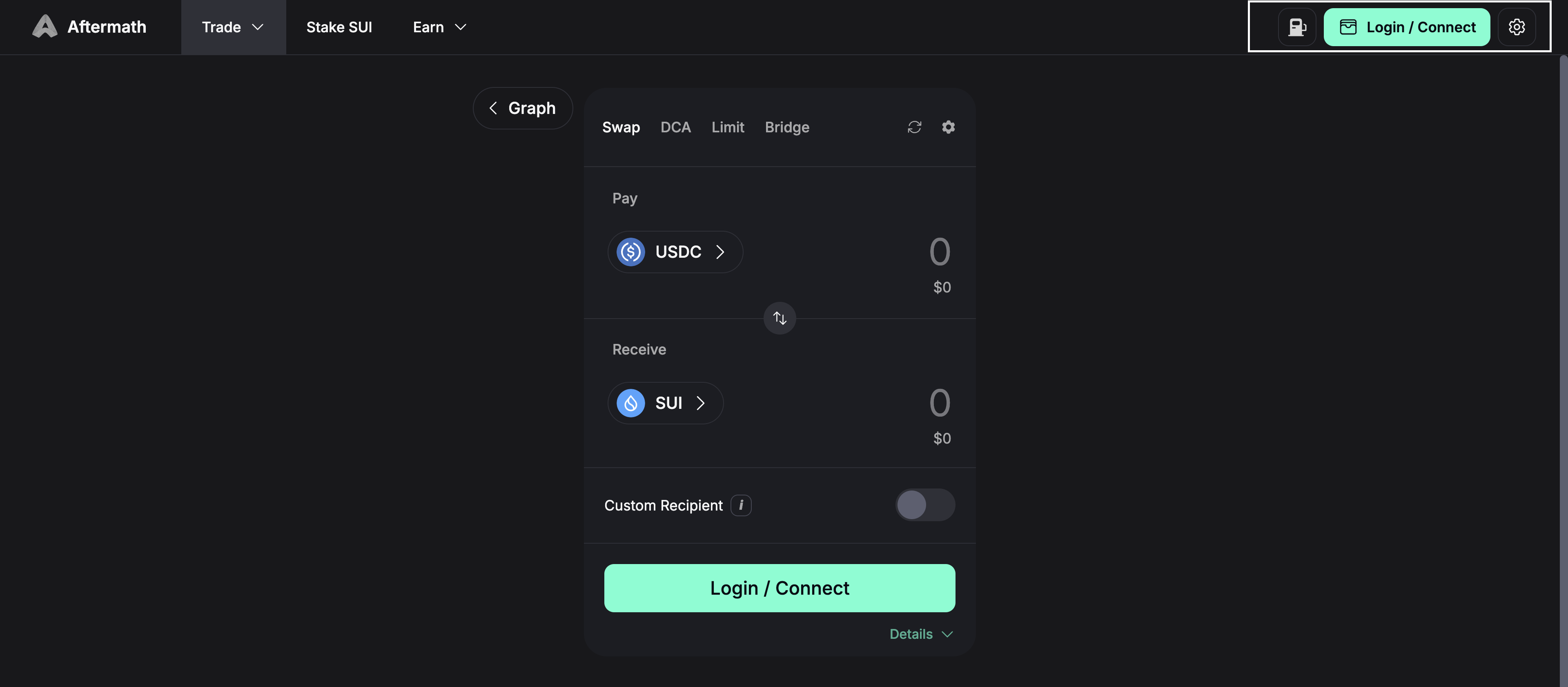Image resolution: width=1568 pixels, height=687 pixels.
Task: Click Custom Recipient info icon
Action: [741, 506]
